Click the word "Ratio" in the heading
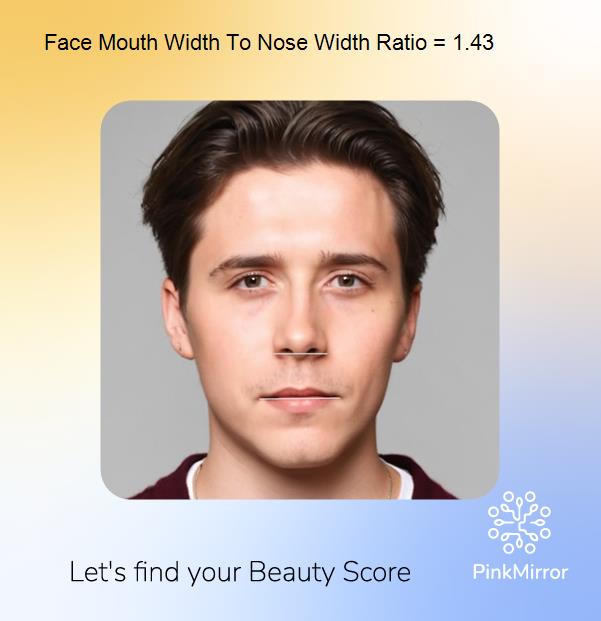 pos(402,42)
